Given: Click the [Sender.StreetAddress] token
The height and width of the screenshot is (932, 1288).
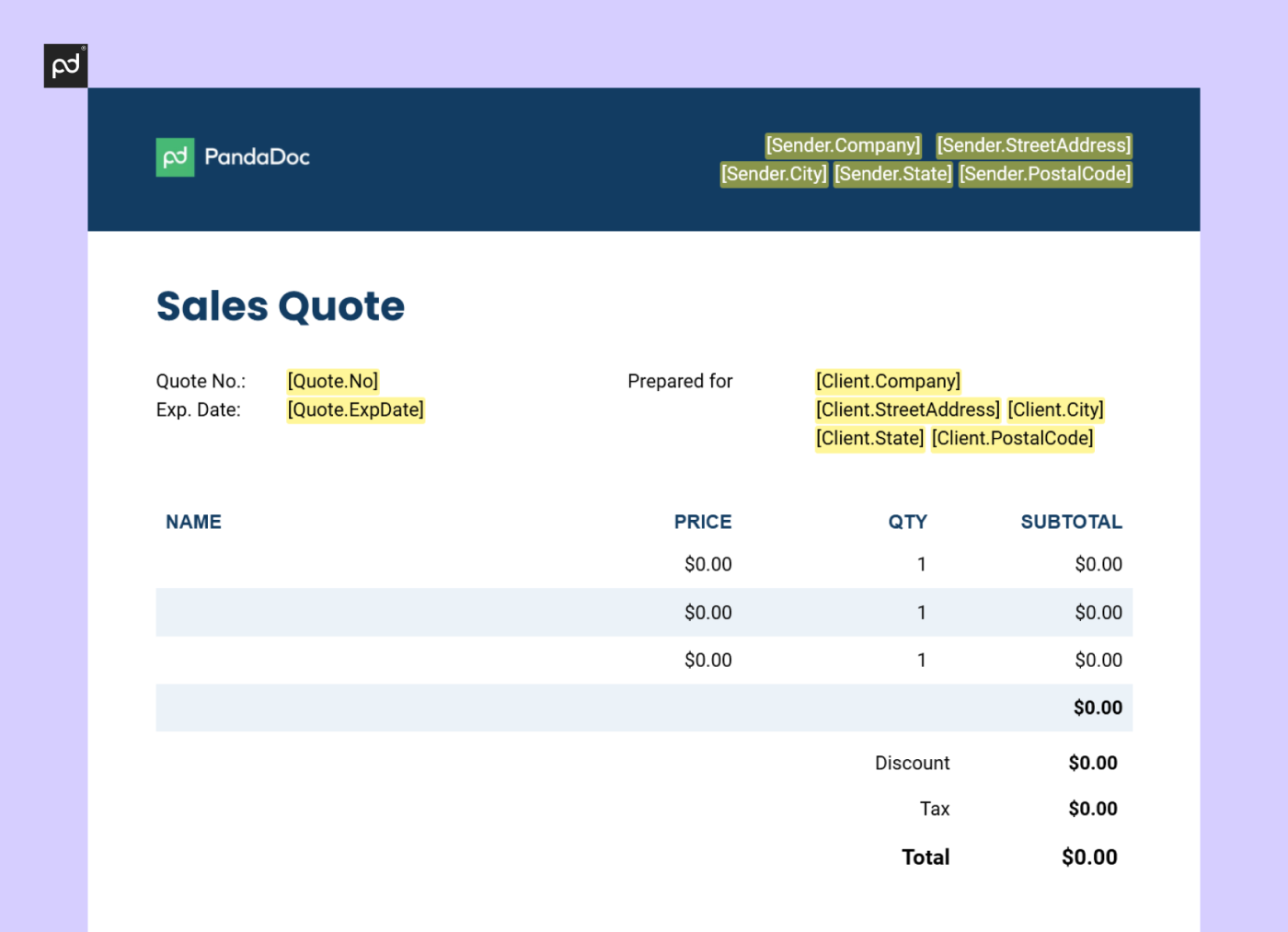Looking at the screenshot, I should pos(1033,144).
